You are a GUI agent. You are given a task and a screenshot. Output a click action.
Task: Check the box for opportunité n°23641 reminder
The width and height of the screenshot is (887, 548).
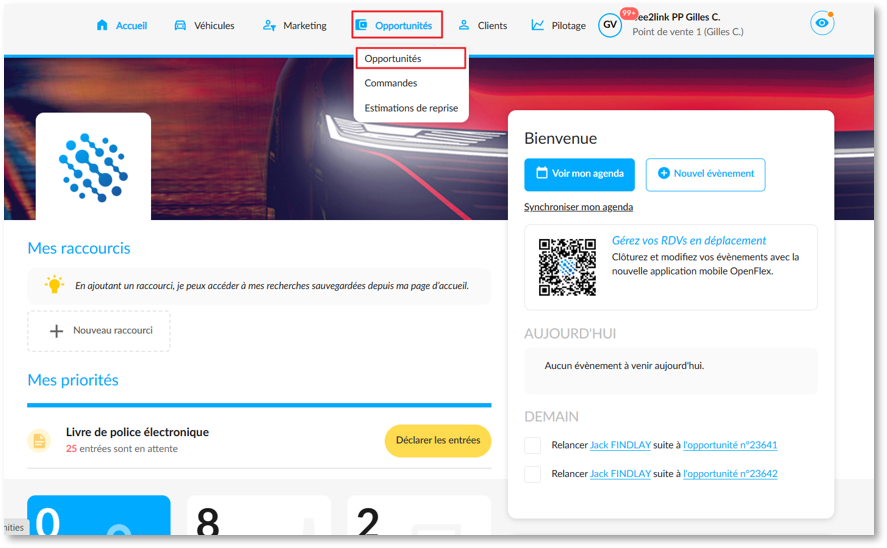coord(532,445)
